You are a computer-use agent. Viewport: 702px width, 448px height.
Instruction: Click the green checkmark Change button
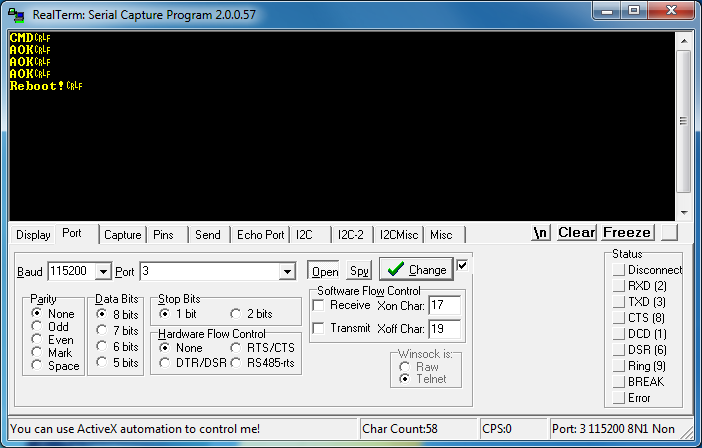[x=416, y=269]
